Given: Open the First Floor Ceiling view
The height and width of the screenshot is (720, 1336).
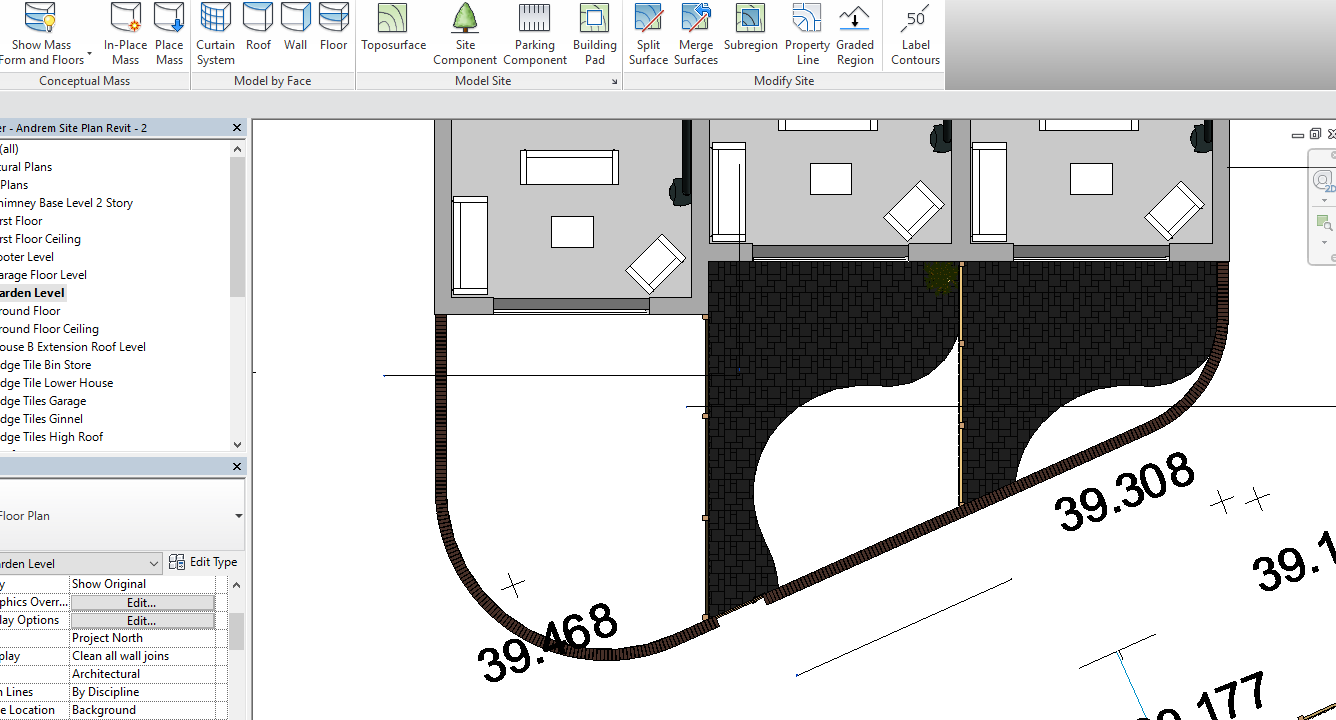Looking at the screenshot, I should [40, 239].
